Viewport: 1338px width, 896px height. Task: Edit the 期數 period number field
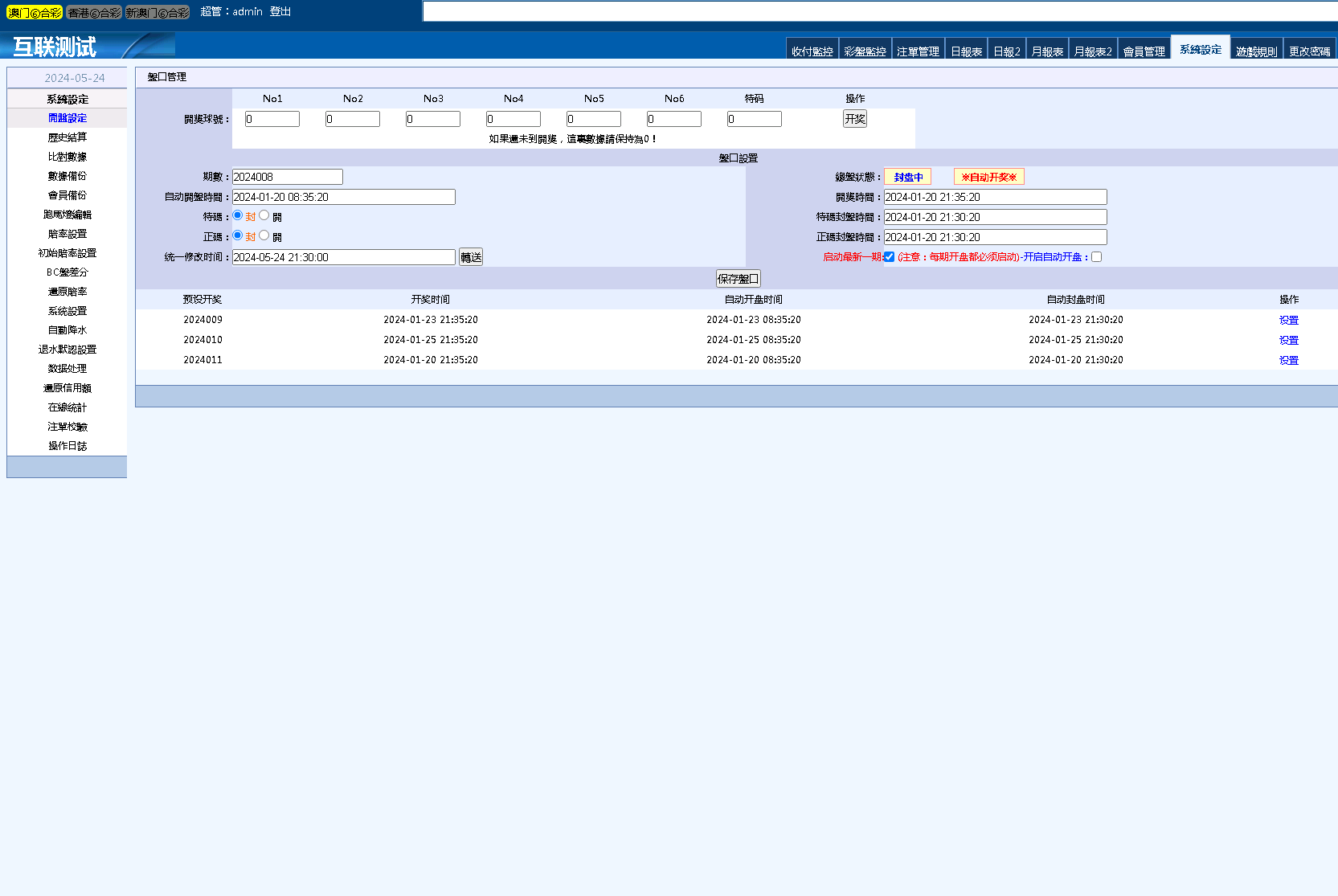(x=288, y=177)
